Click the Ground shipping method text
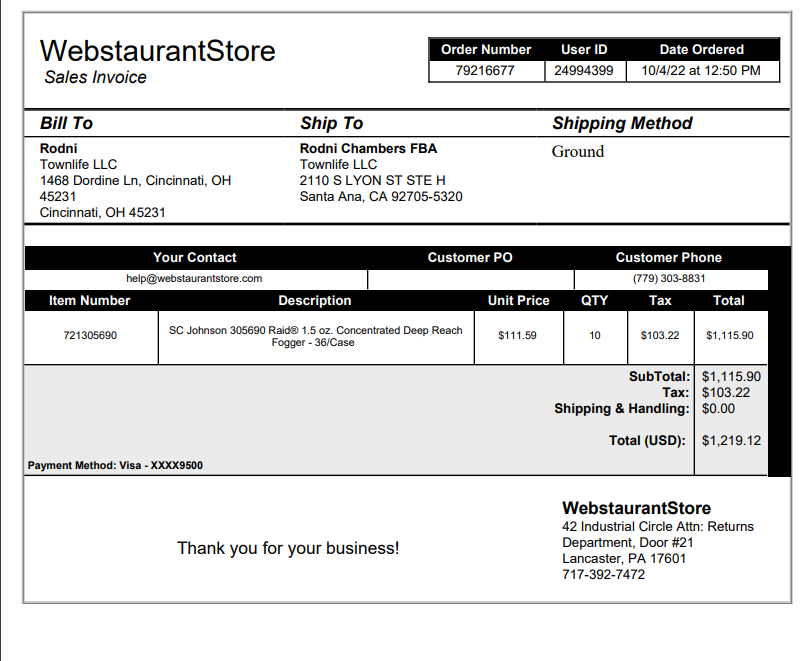 [x=578, y=152]
